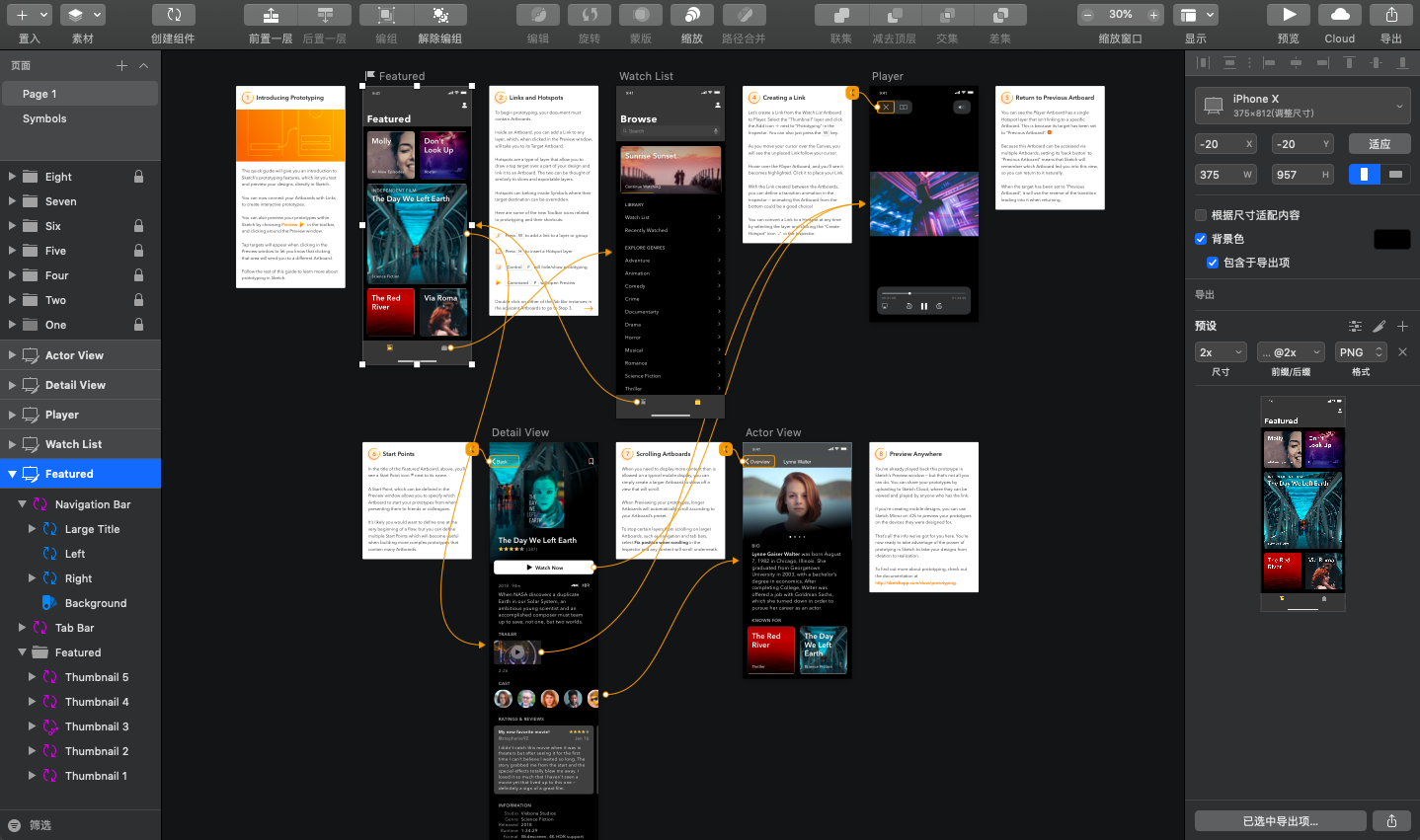This screenshot has height=840, width=1420.
Task: Click the lock icon on the Eight layer
Action: pos(138,177)
